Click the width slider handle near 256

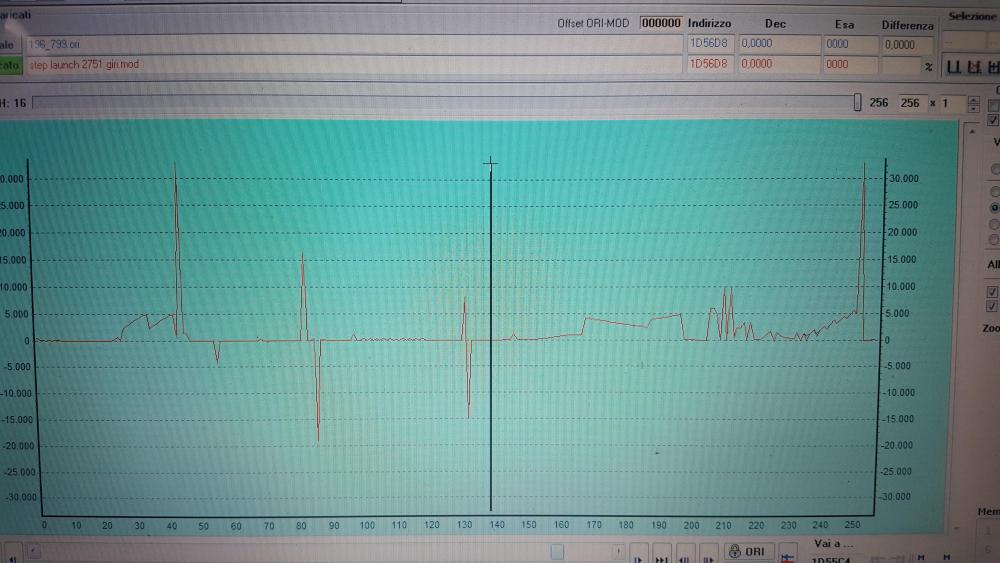(x=857, y=102)
